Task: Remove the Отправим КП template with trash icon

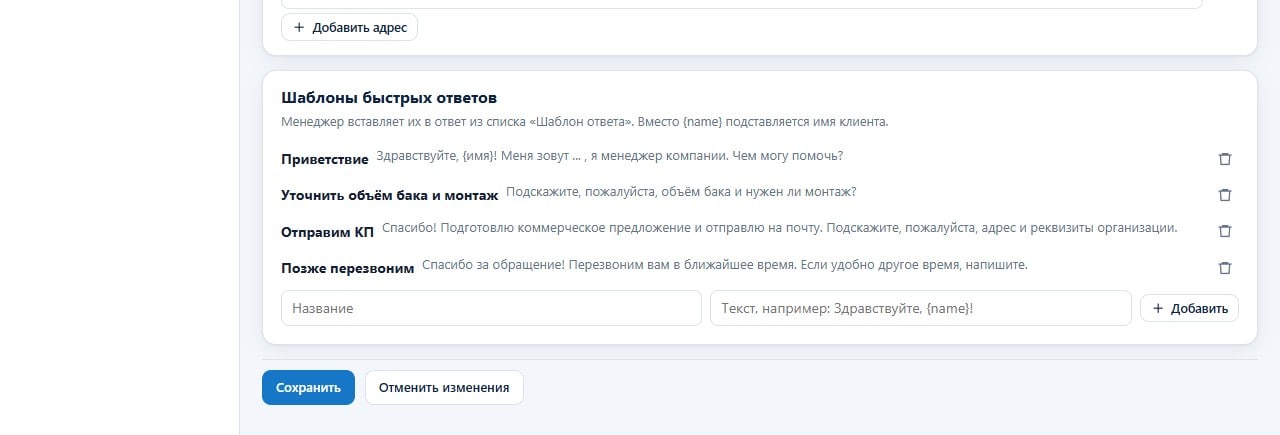Action: [x=1225, y=231]
